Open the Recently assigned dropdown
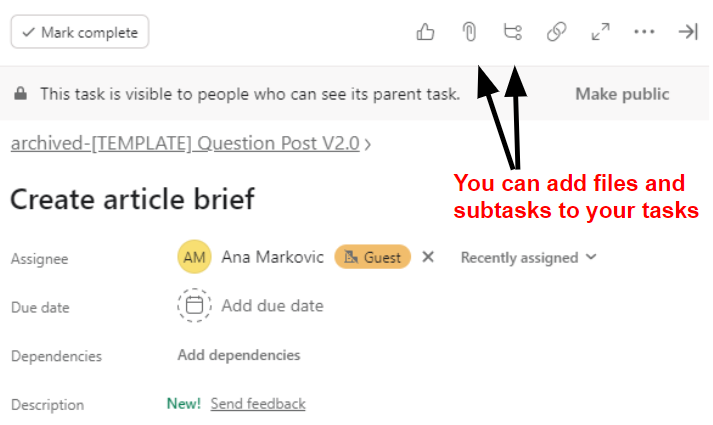The height and width of the screenshot is (425, 713). (x=528, y=257)
